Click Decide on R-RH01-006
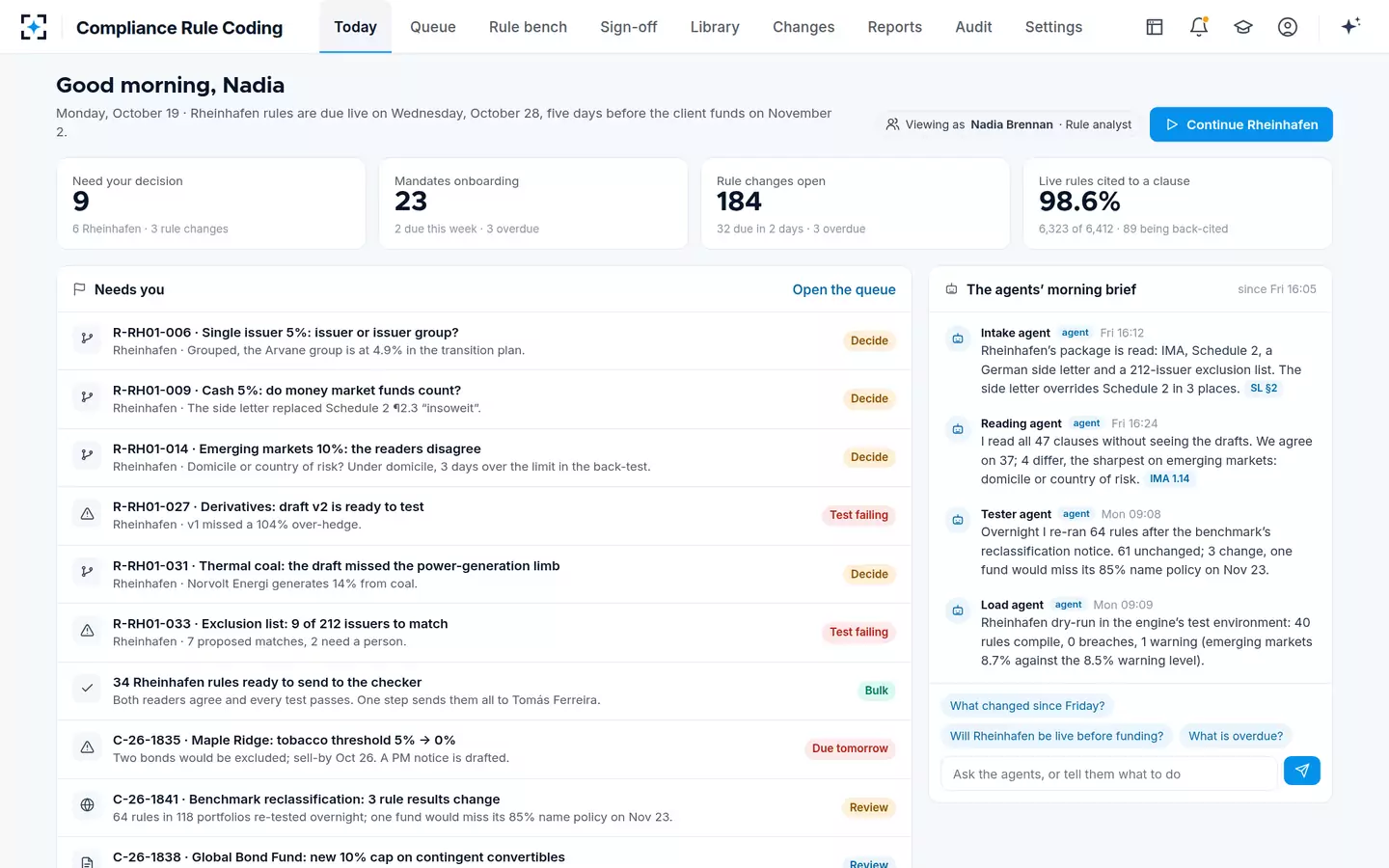 (869, 340)
